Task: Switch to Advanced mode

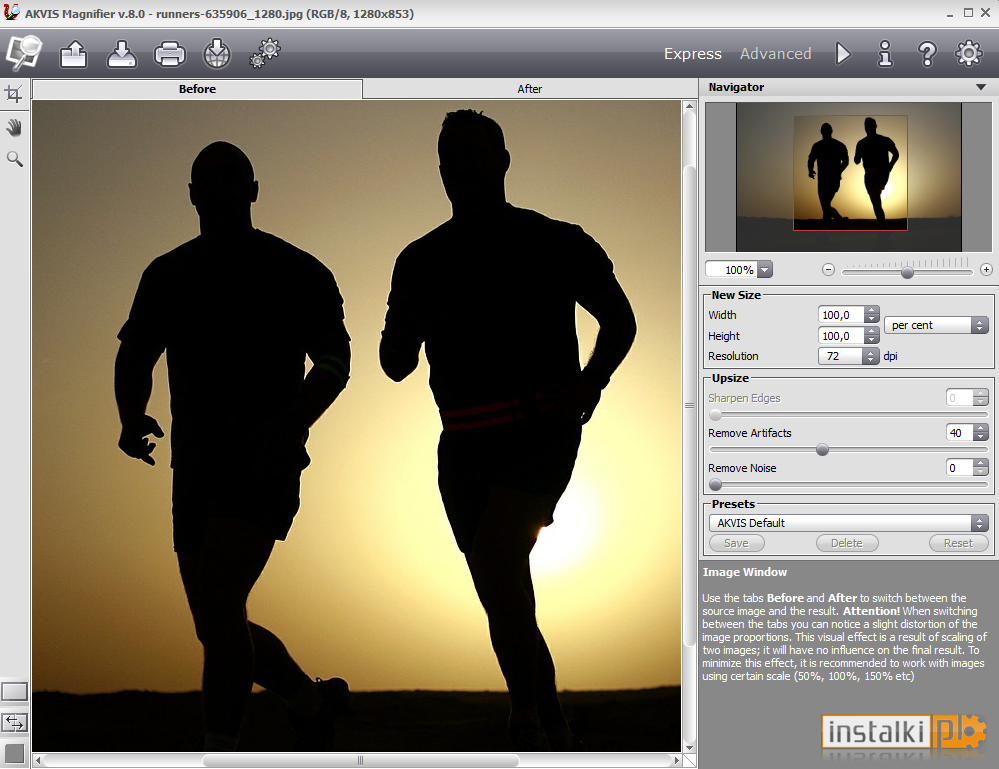Action: [775, 54]
